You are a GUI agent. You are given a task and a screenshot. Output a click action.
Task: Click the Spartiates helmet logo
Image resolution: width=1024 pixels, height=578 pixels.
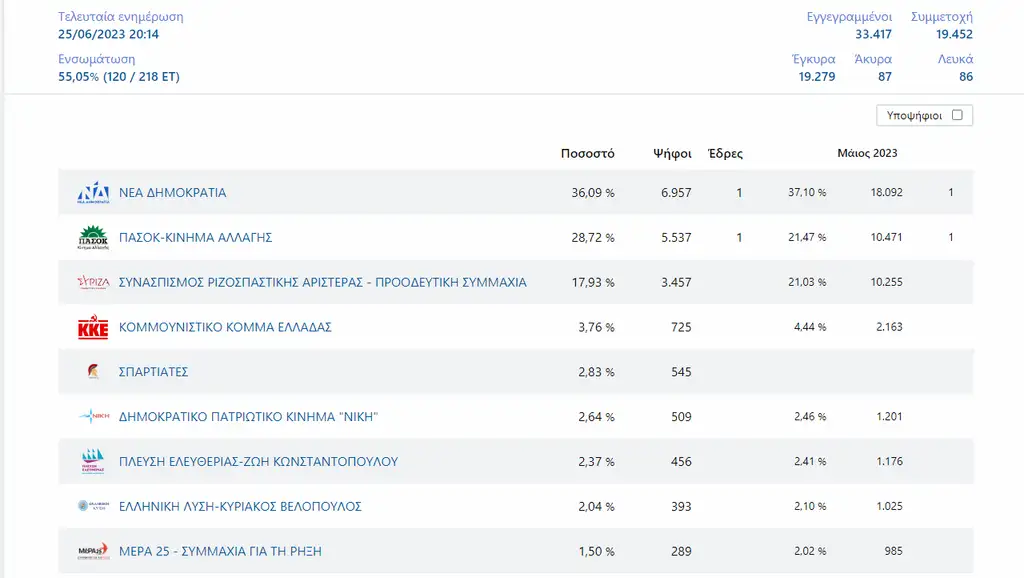tap(93, 372)
